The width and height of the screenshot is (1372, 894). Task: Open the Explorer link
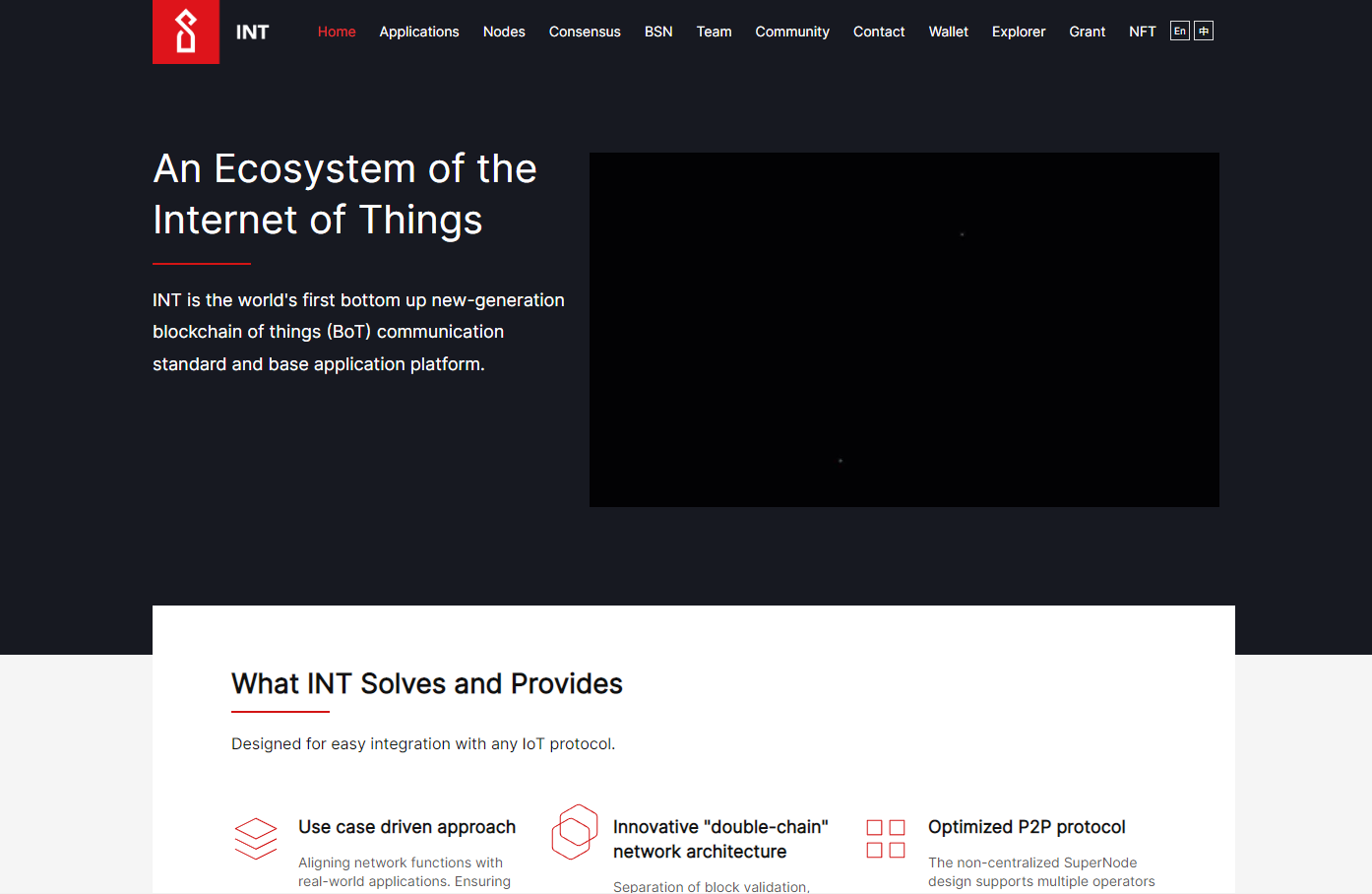click(1019, 32)
